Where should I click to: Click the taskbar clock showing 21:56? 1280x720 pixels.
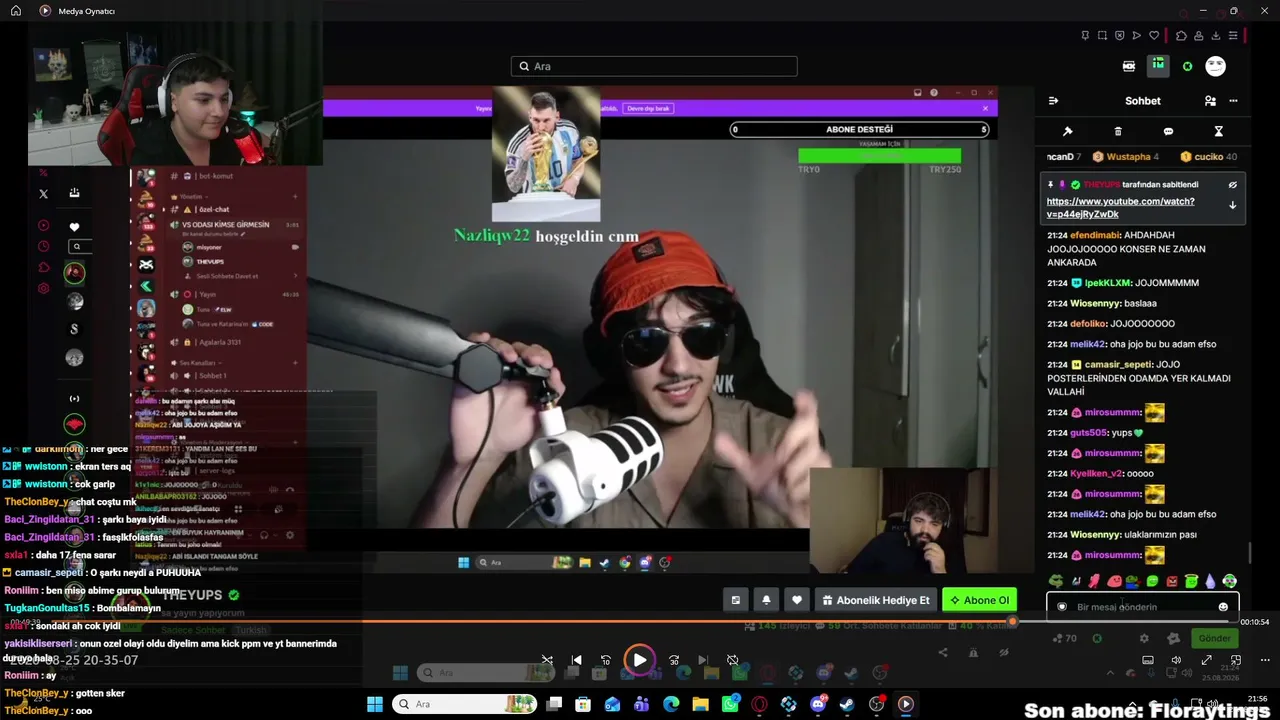1257,699
